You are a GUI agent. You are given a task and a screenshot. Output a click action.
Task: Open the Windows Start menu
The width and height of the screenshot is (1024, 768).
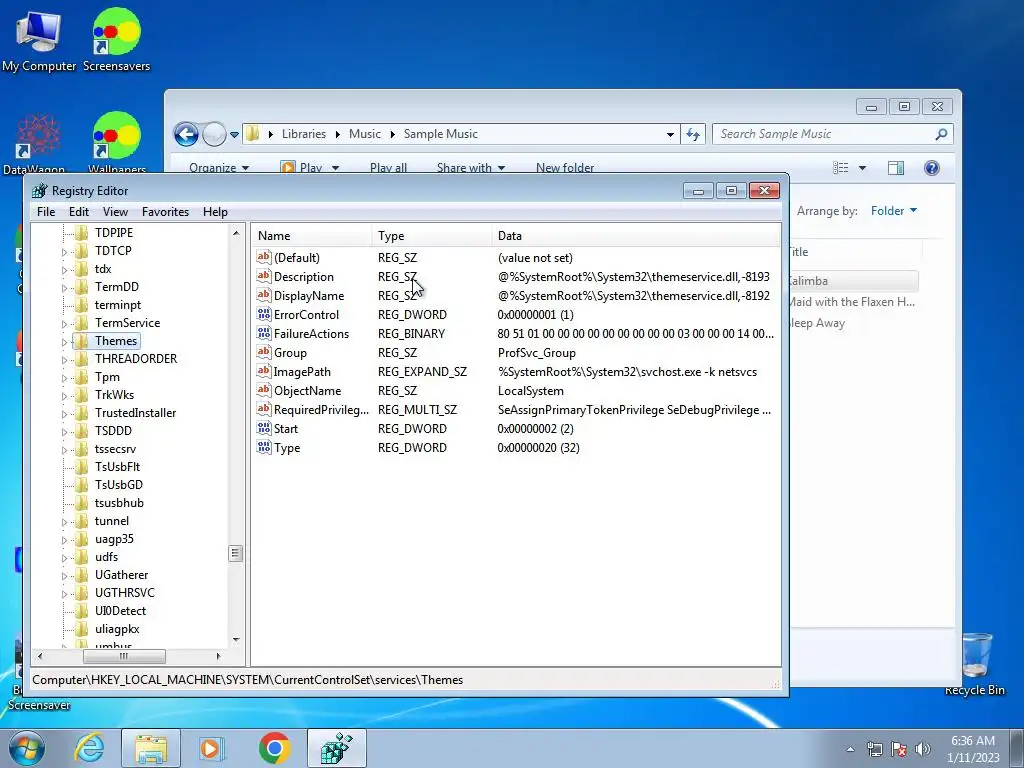pos(26,748)
